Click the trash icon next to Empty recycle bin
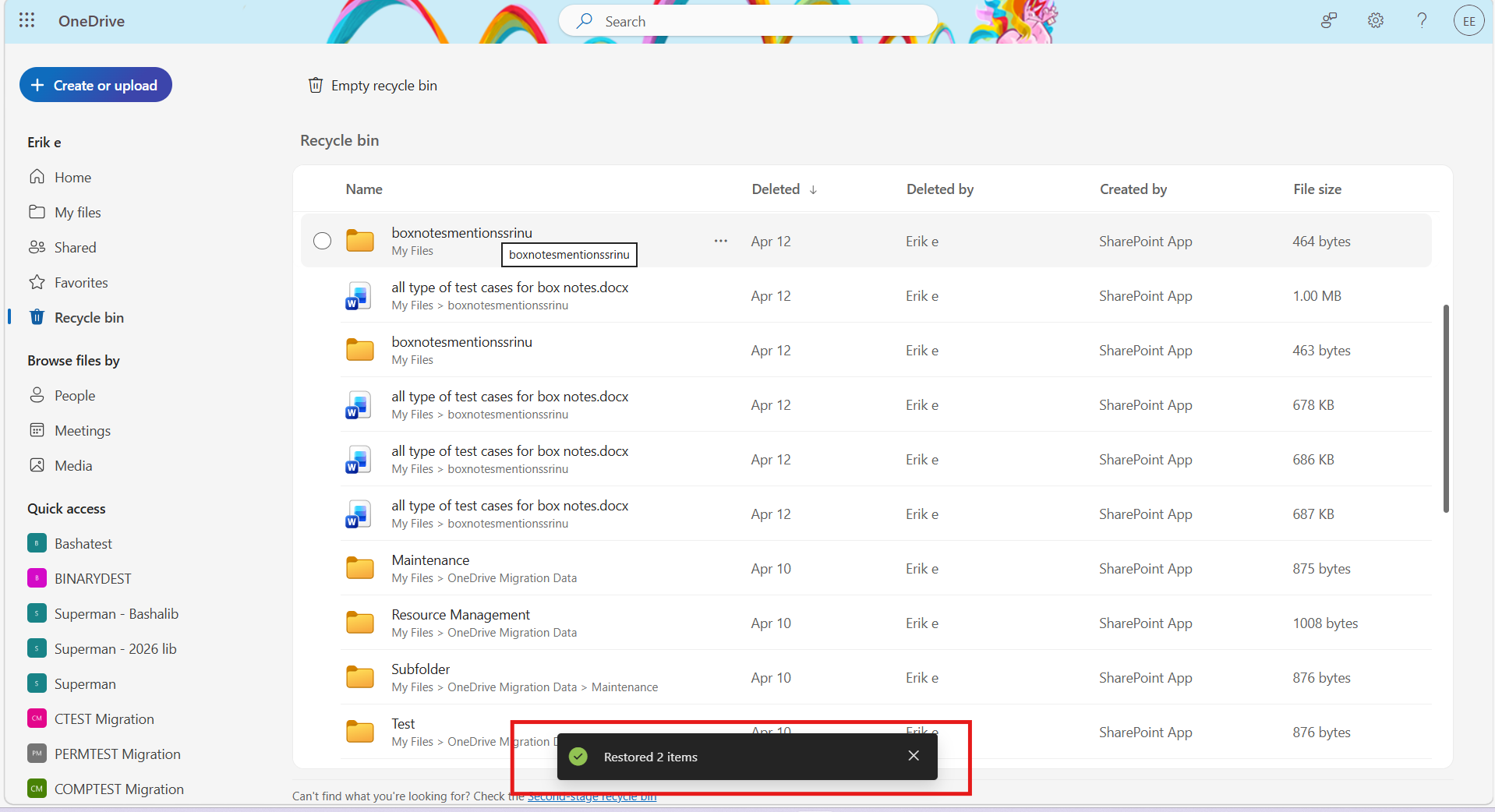Screen dimensions: 1495x812 coord(316,85)
